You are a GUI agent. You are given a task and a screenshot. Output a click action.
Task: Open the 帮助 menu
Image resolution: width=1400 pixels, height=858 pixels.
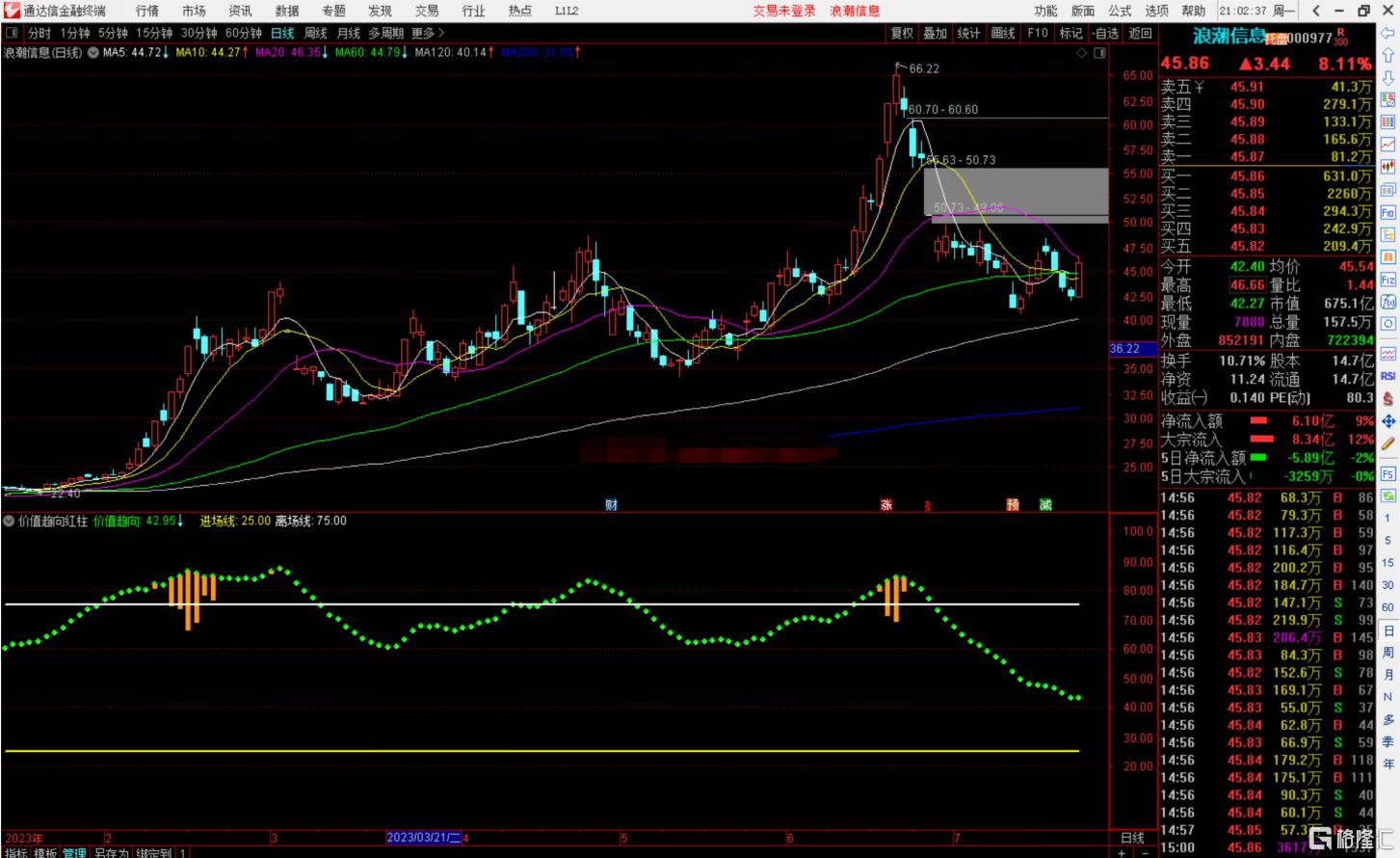pyautogui.click(x=1193, y=11)
